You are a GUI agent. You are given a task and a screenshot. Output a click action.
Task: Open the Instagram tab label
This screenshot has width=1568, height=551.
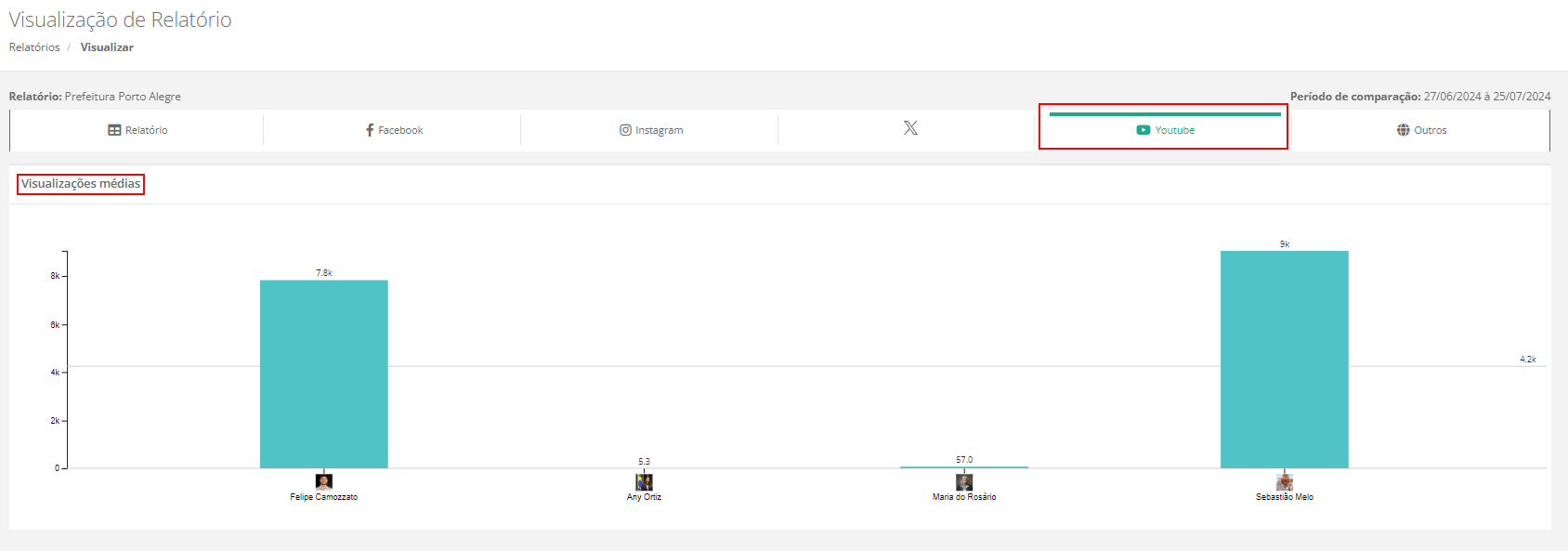(x=659, y=130)
